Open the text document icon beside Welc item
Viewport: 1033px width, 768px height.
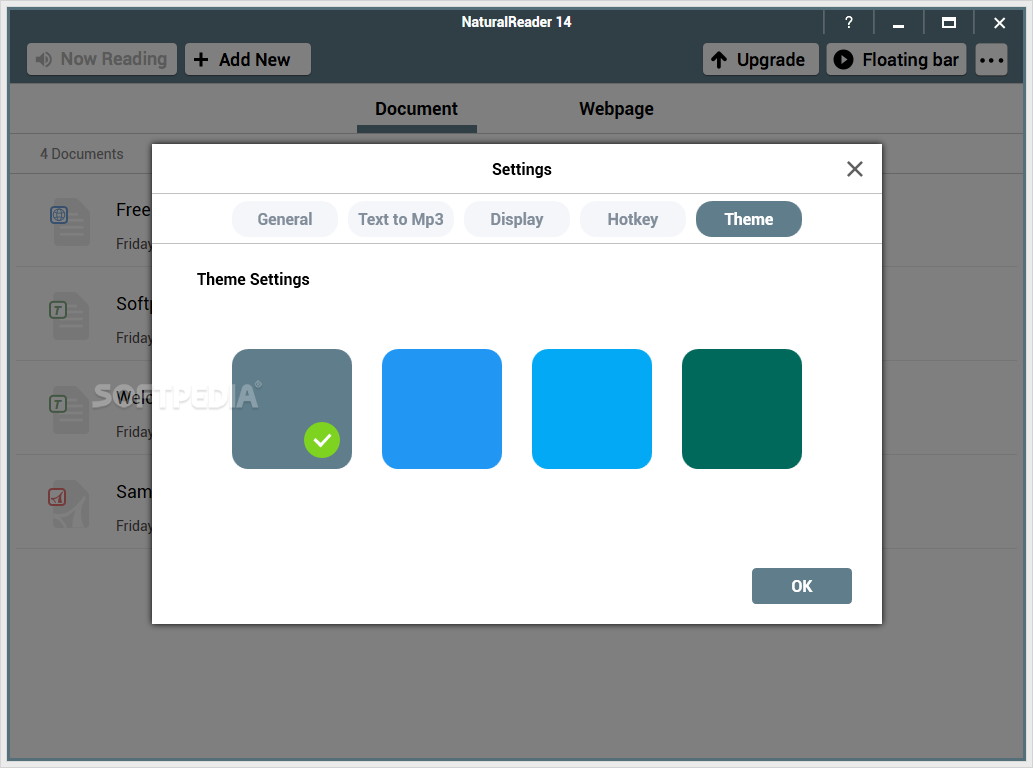70,410
